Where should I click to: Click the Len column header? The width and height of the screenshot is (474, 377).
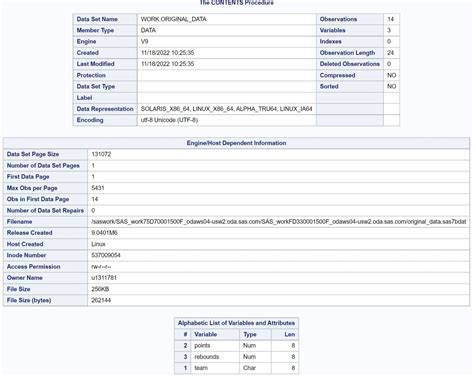tap(289, 334)
